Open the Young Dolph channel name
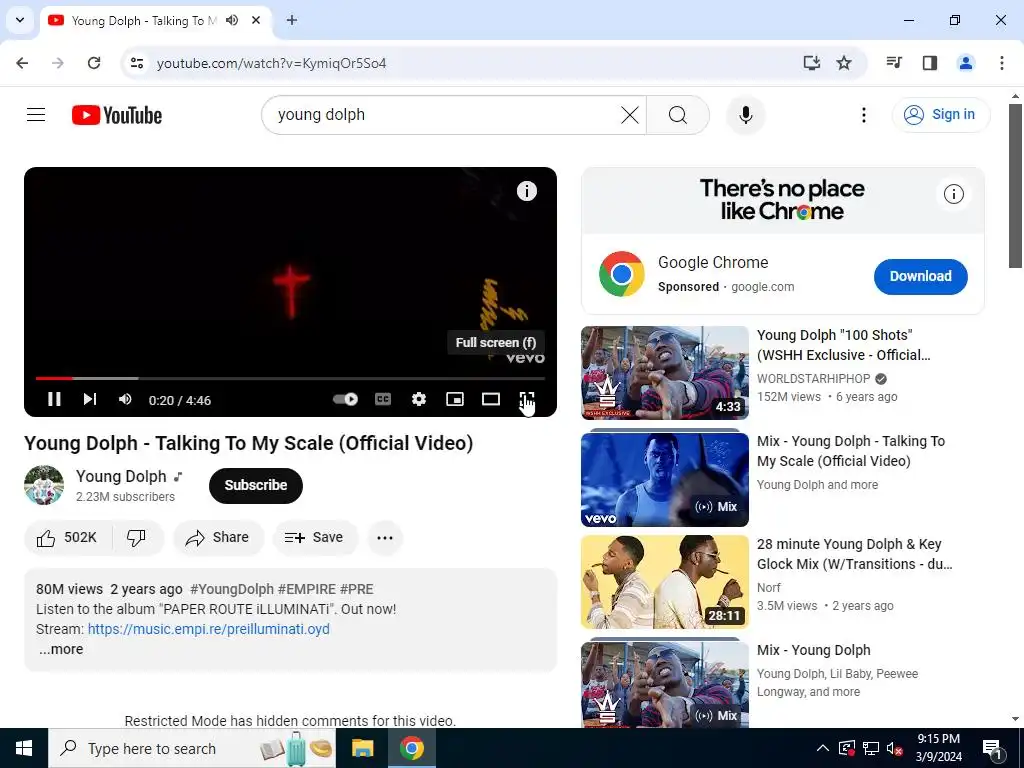 [121, 476]
